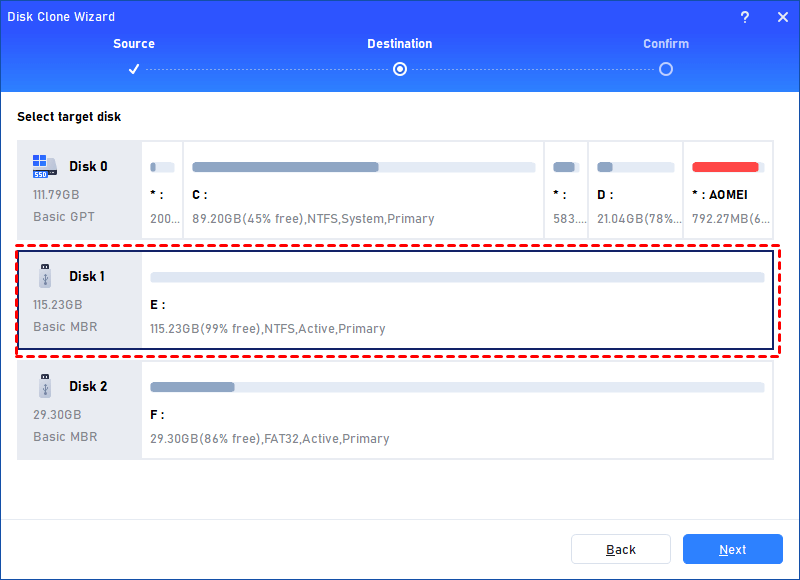This screenshot has height=580, width=800.
Task: Select the Destination step indicator circle
Action: coord(400,69)
